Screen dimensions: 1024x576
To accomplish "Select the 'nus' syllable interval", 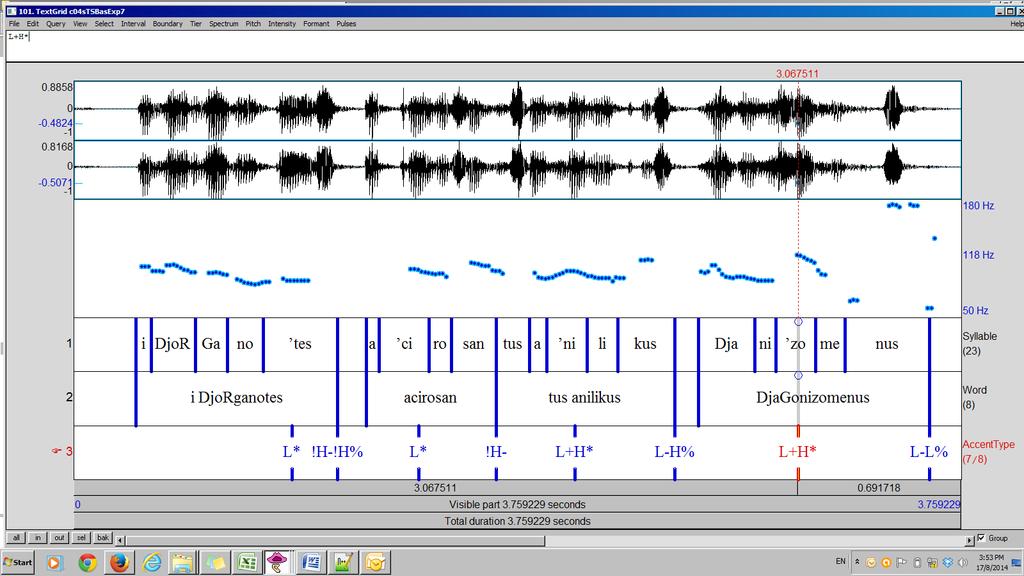I will [887, 344].
